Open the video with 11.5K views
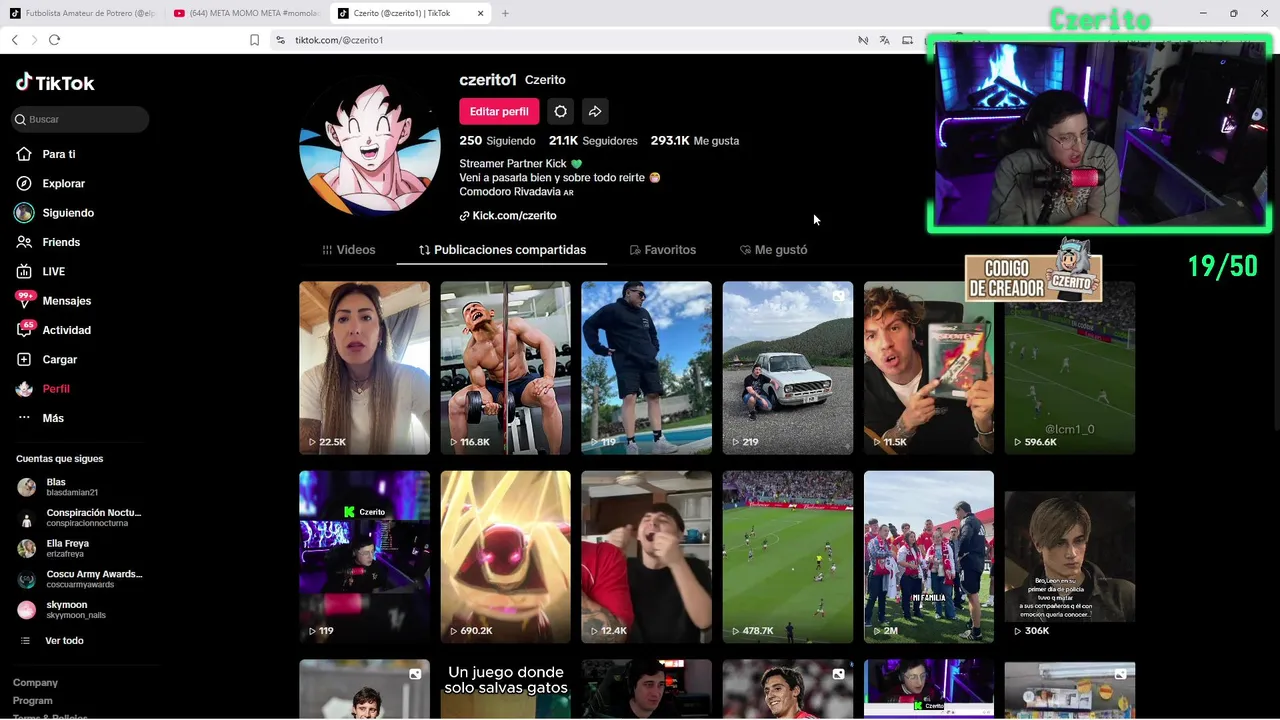 click(929, 368)
